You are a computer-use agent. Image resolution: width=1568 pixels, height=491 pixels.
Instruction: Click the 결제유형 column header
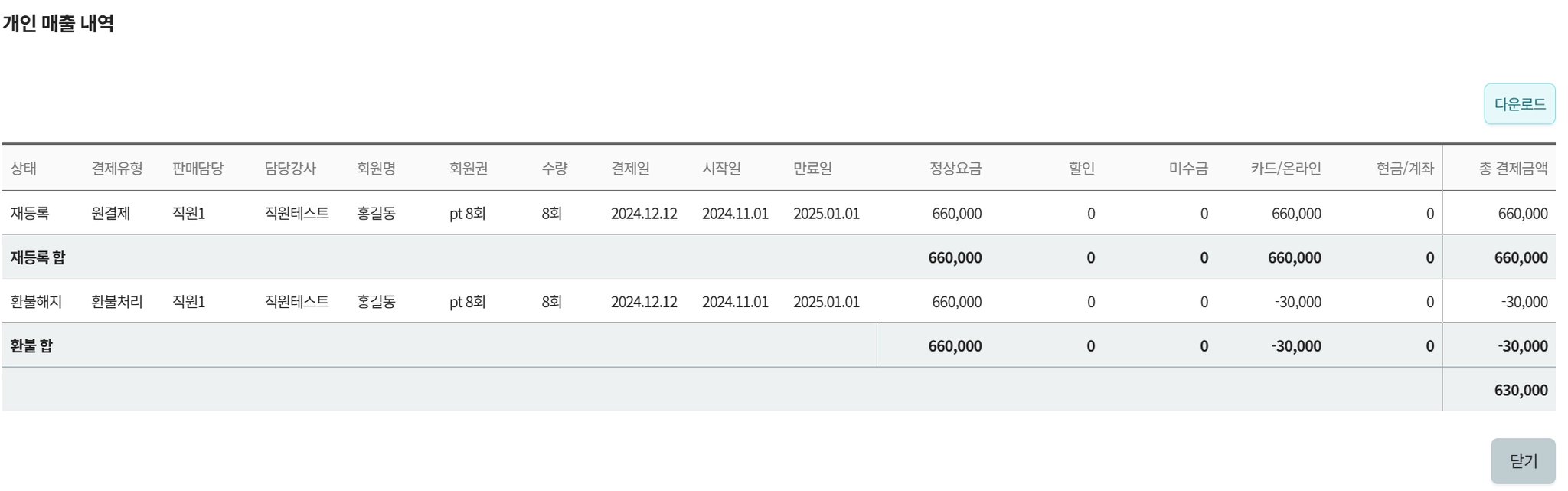tap(117, 168)
